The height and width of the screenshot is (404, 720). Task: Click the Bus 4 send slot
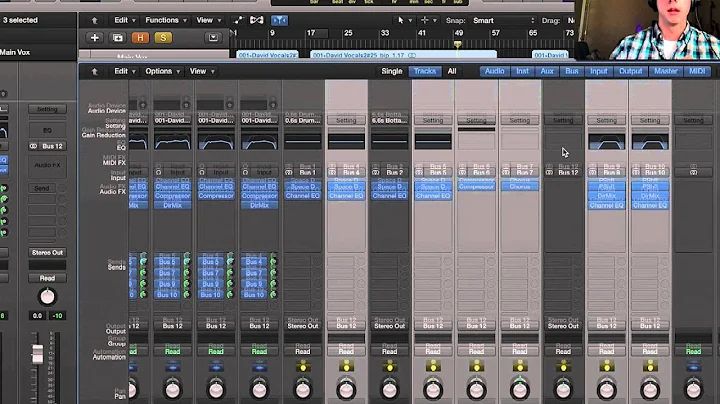point(254,262)
